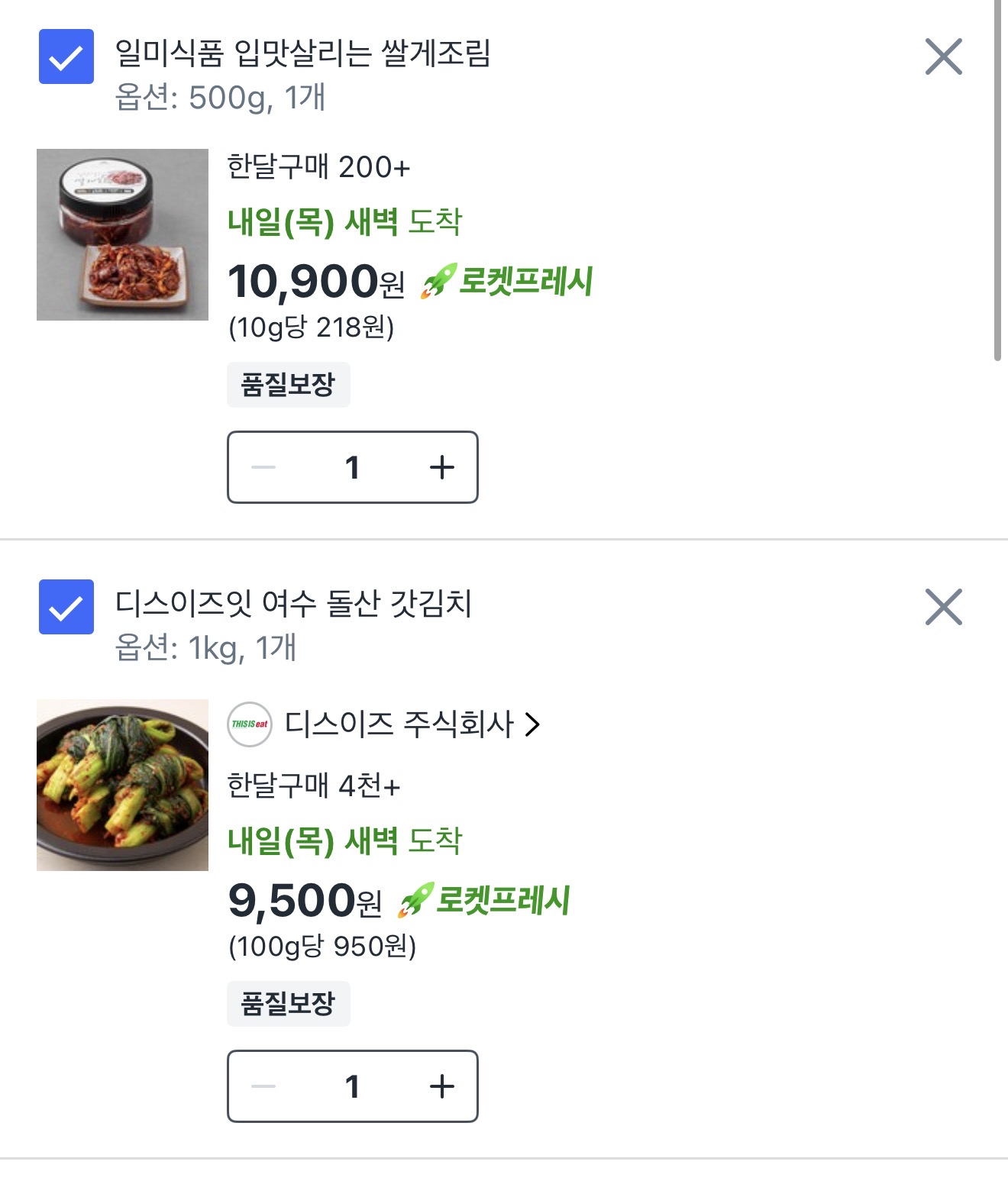The height and width of the screenshot is (1184, 1008).
Task: Click 품질보장 tag under 갓김치
Action: (288, 1004)
